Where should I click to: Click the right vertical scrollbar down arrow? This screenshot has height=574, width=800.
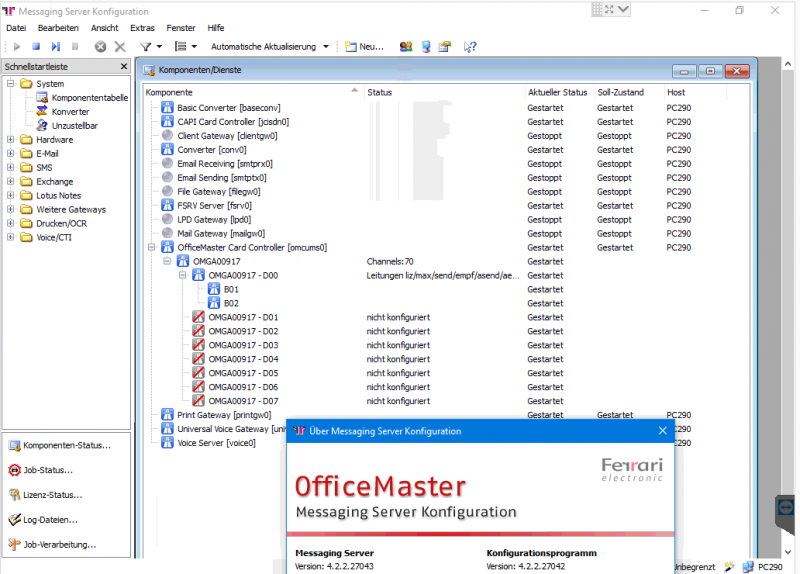pyautogui.click(x=788, y=552)
